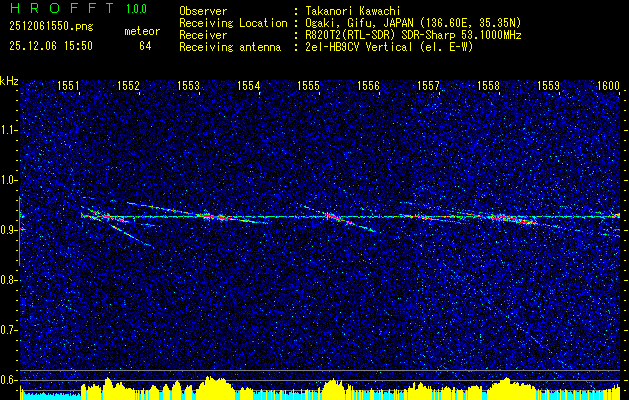Click the kHz axis unit label
Image resolution: width=629 pixels, height=400 pixels.
pos(9,81)
